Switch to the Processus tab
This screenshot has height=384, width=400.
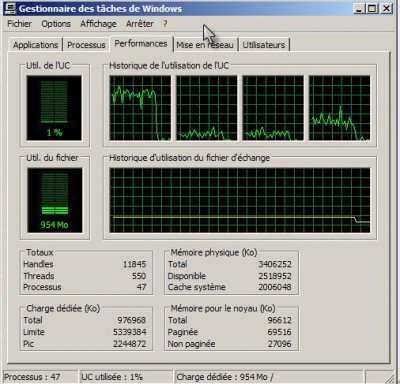(x=86, y=45)
